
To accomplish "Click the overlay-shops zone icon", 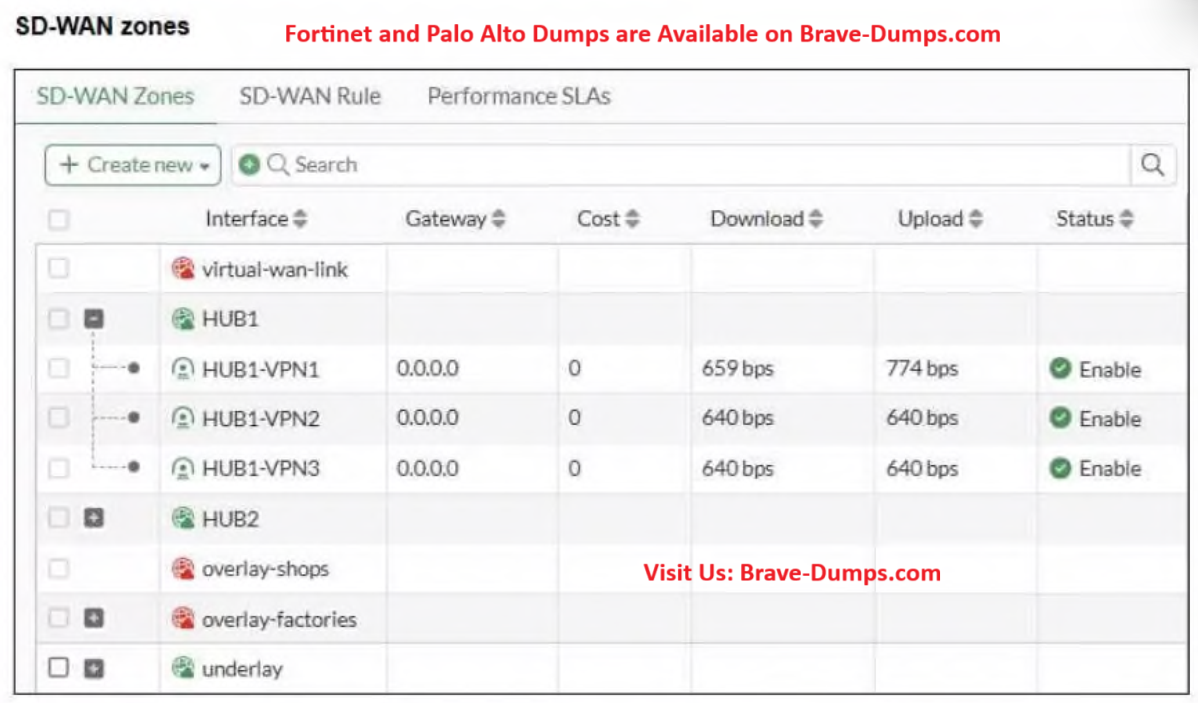I will 182,569.
